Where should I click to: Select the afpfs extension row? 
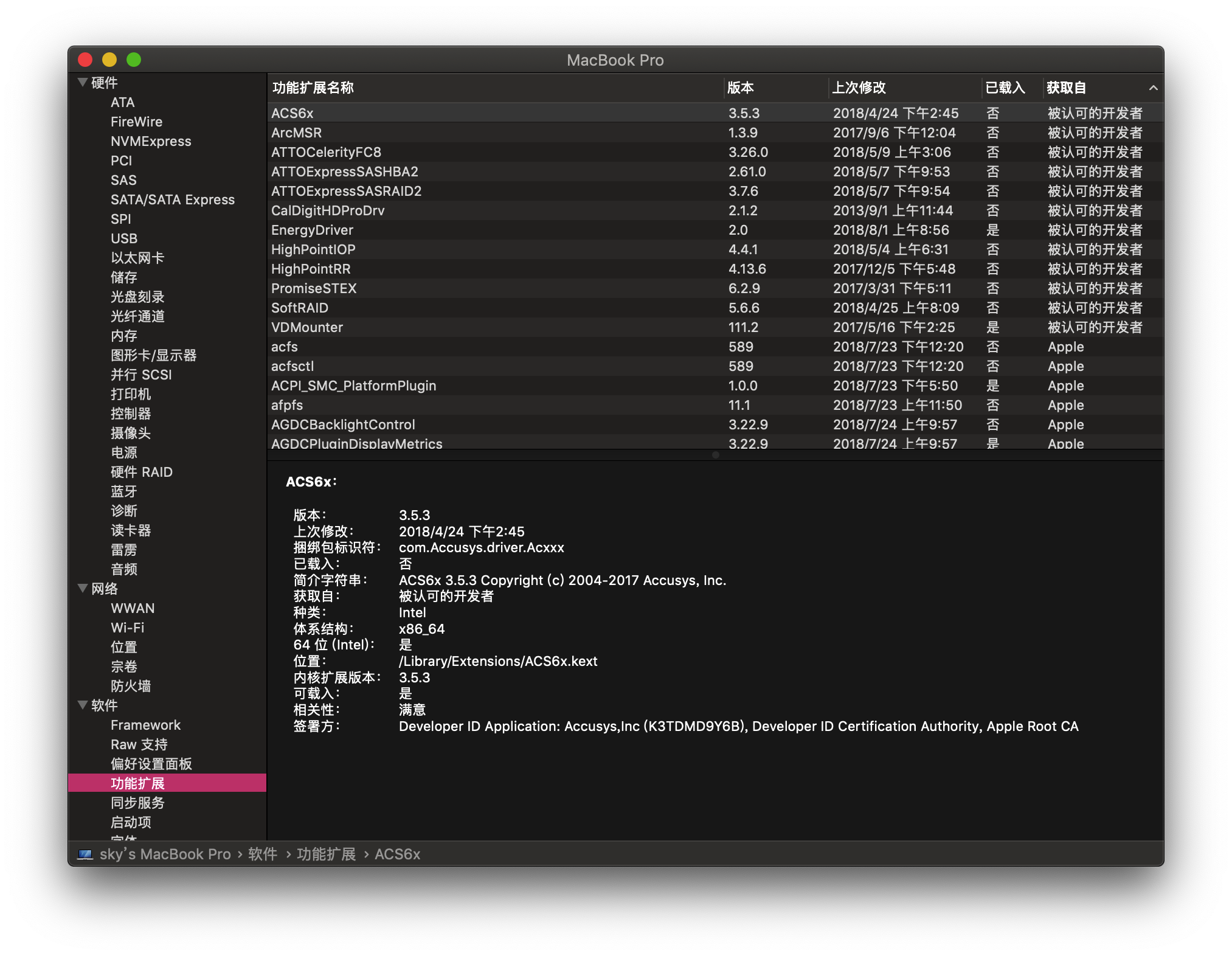coord(715,405)
